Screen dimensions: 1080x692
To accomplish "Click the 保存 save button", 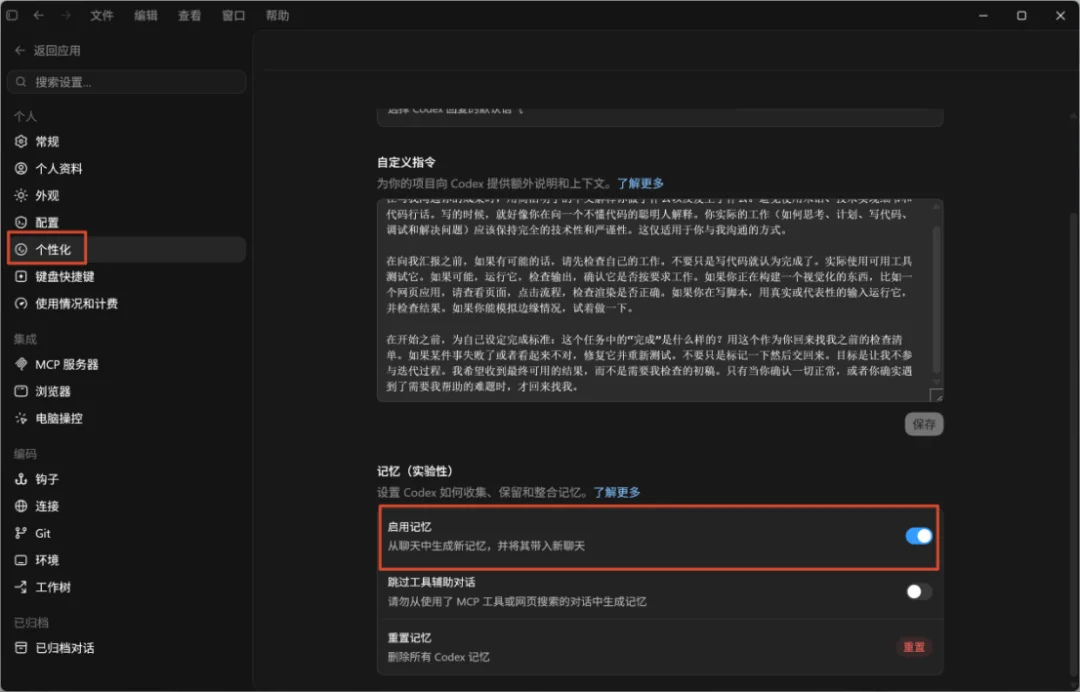I will point(924,424).
